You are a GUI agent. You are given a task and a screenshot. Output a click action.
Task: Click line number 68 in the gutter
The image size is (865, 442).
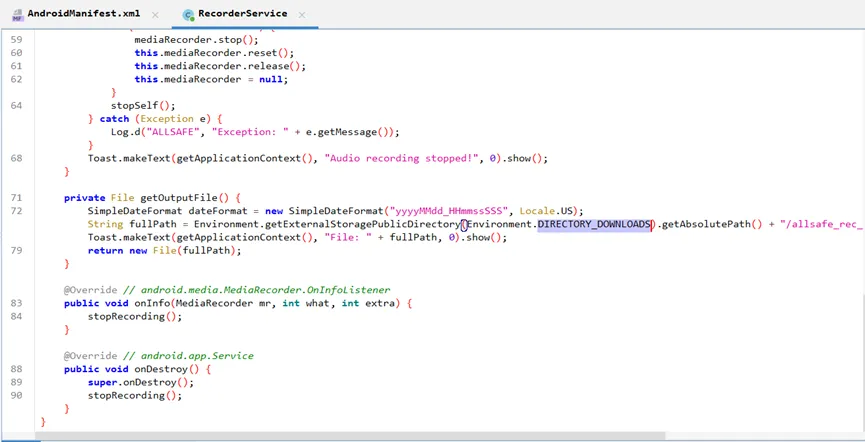pyautogui.click(x=17, y=158)
